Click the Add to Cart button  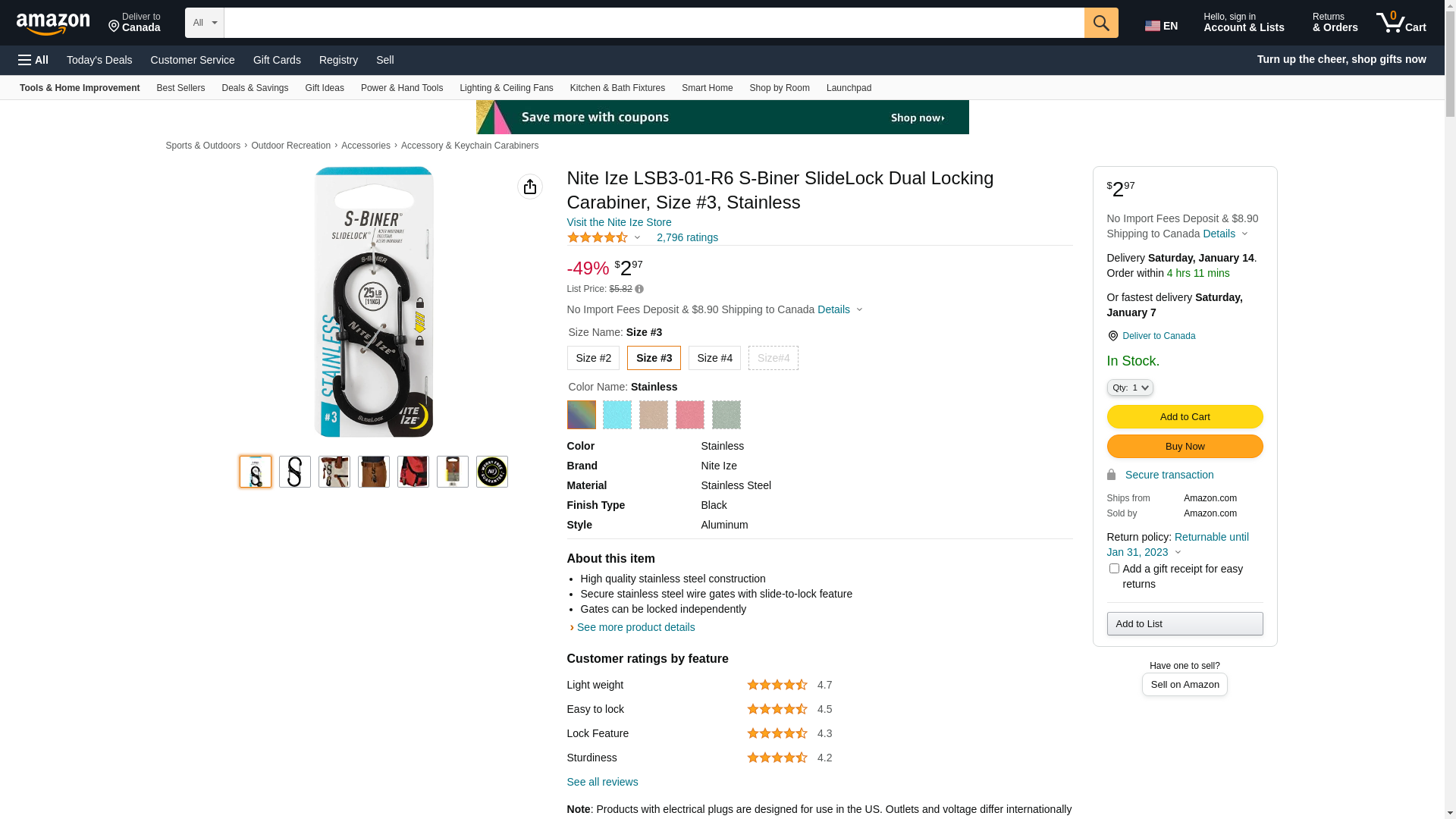click(x=1185, y=416)
